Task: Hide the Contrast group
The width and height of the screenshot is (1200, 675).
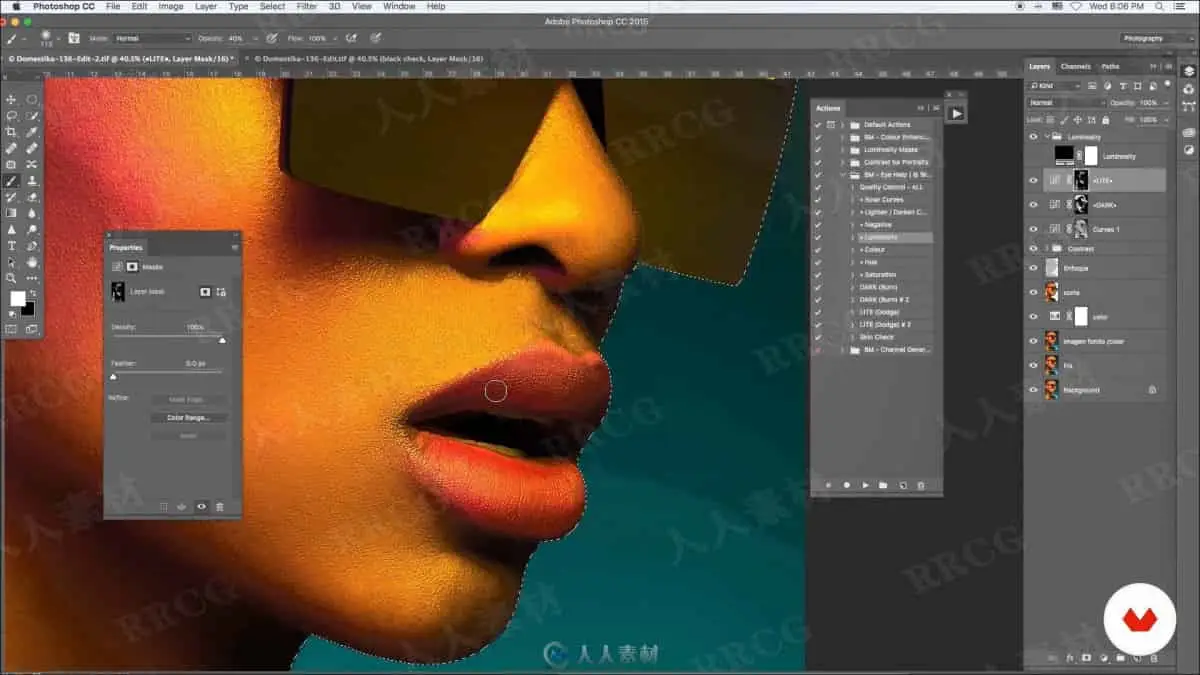Action: click(1034, 248)
